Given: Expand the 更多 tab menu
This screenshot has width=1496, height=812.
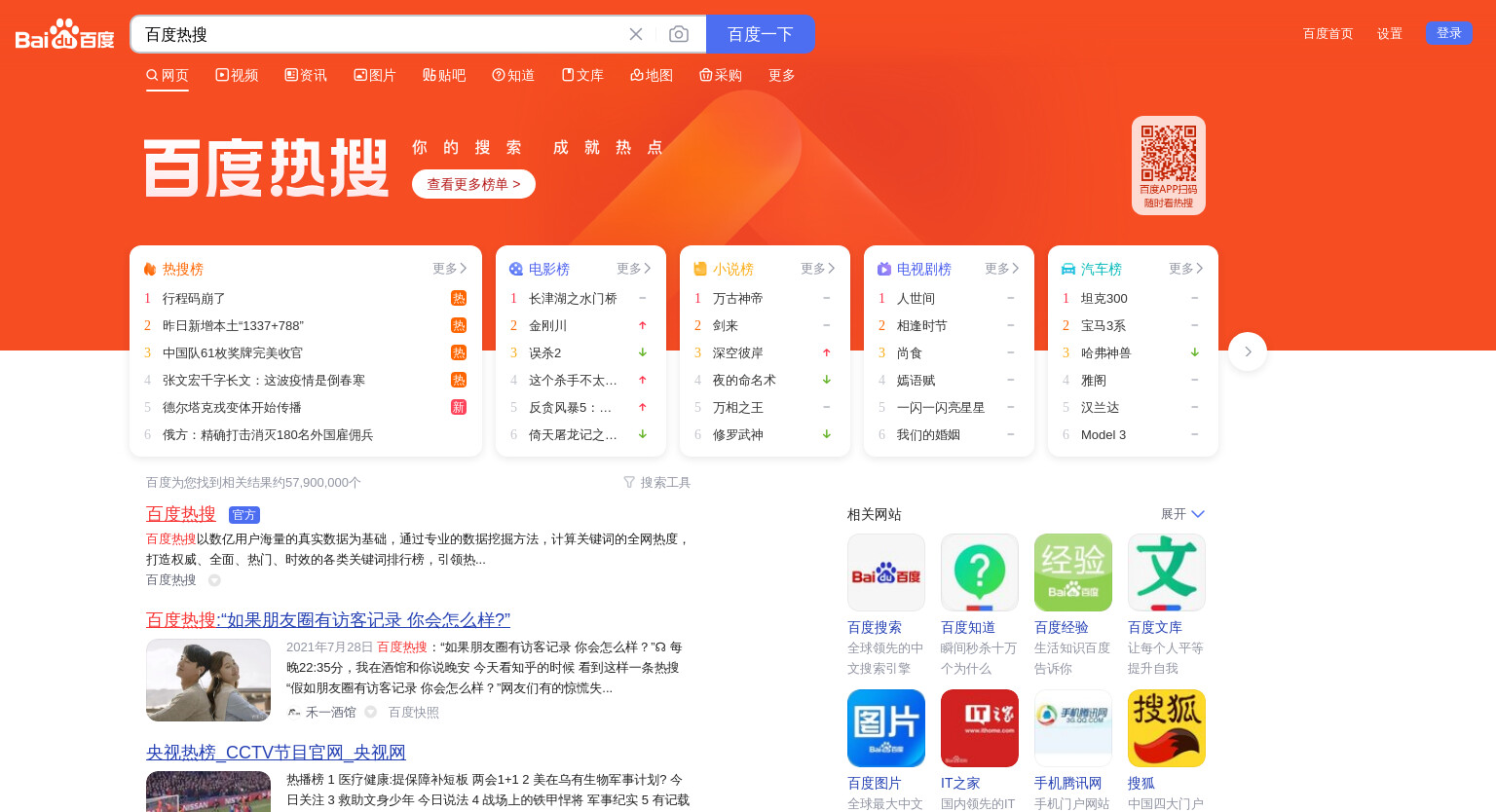Looking at the screenshot, I should 782,75.
